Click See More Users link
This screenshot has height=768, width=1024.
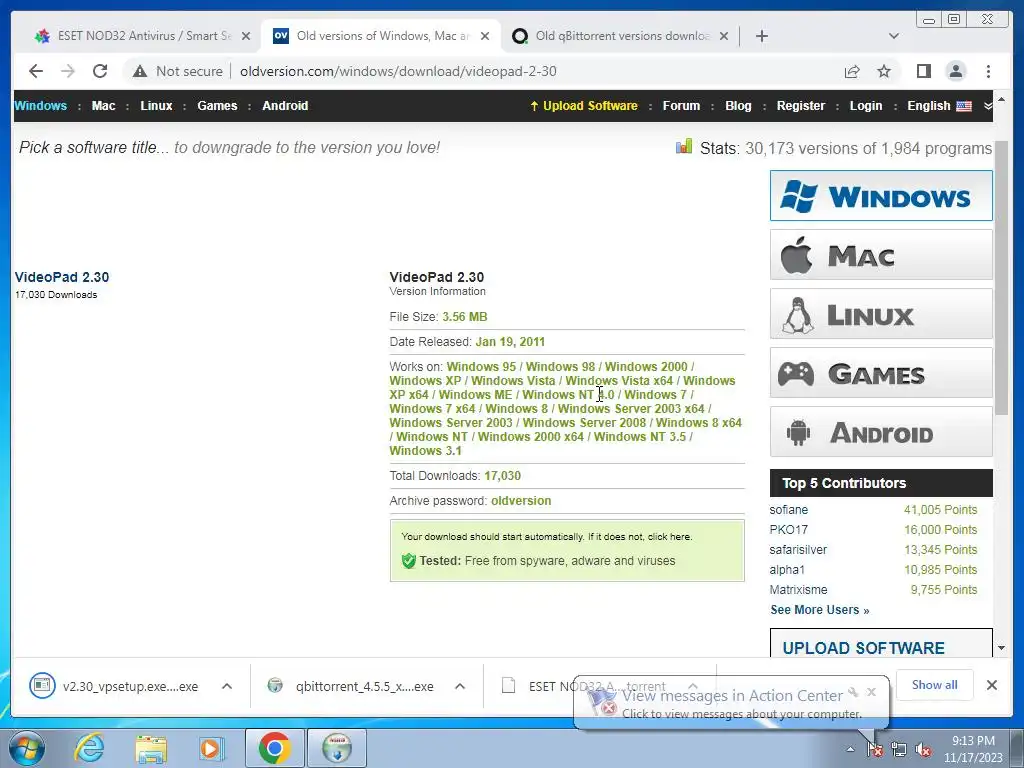[x=820, y=610]
